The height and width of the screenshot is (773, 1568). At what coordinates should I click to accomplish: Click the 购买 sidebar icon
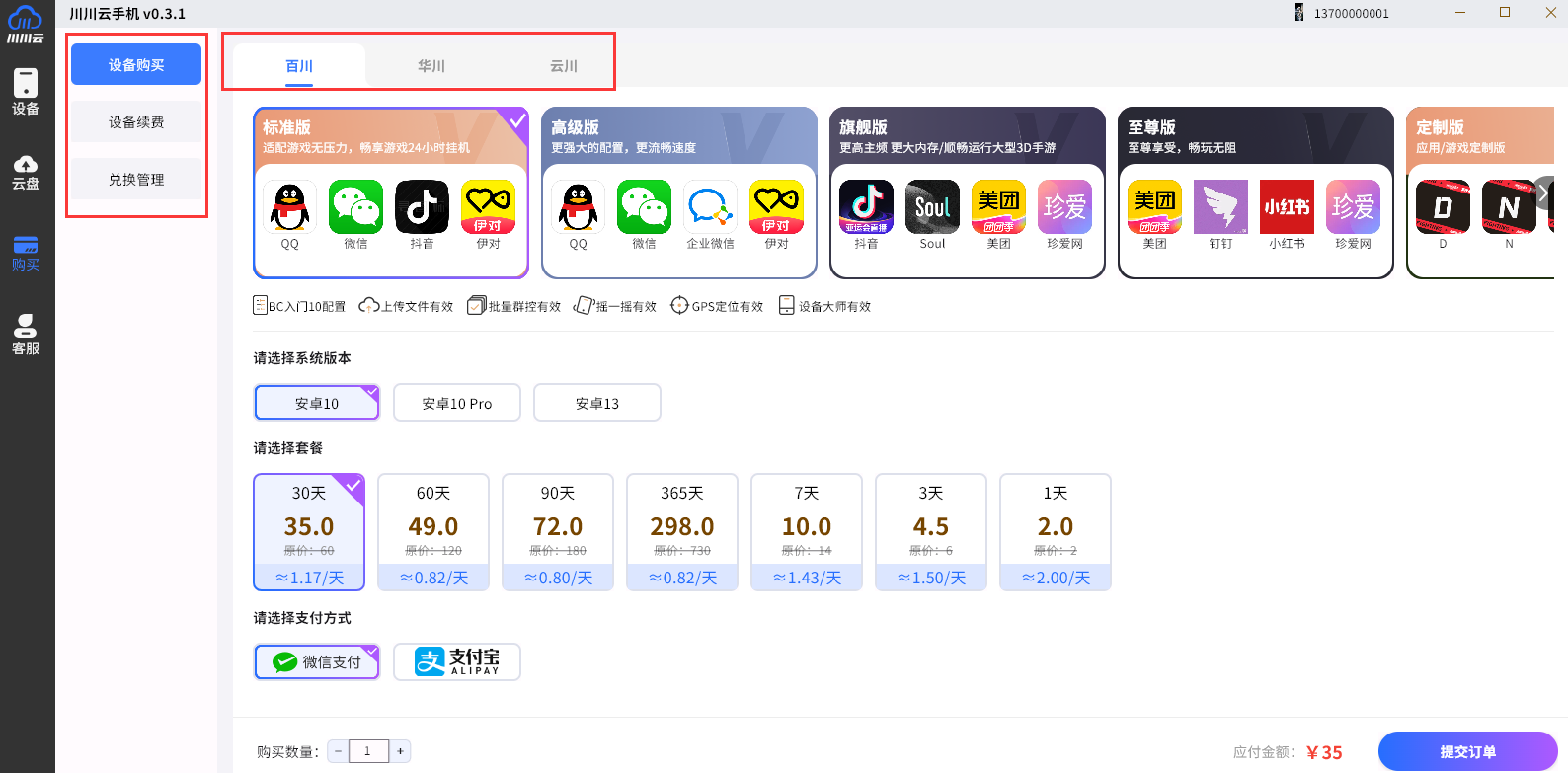(26, 254)
